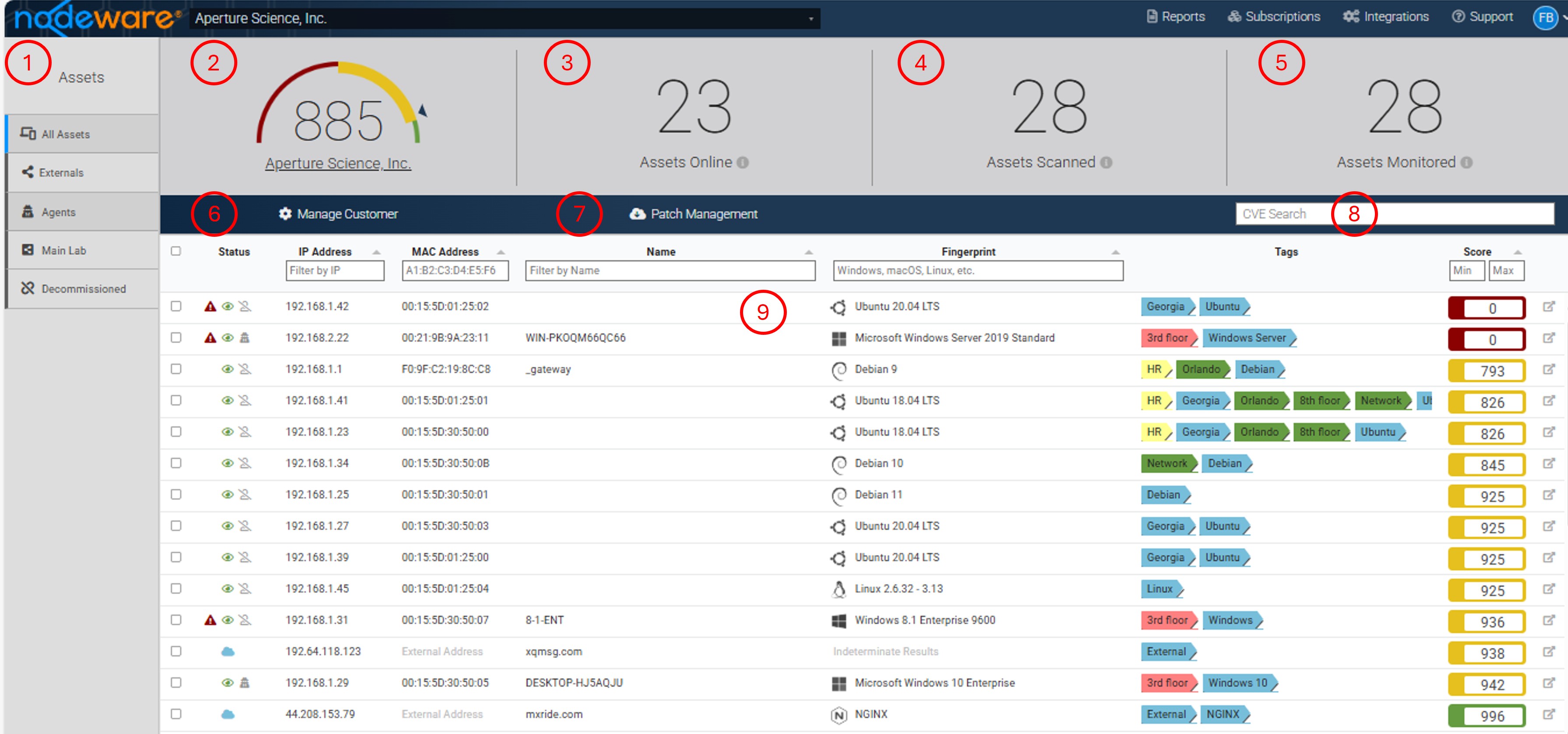Click the agent icon for WIN-PKOQM66QC66 row
This screenshot has height=734, width=1568.
245,337
